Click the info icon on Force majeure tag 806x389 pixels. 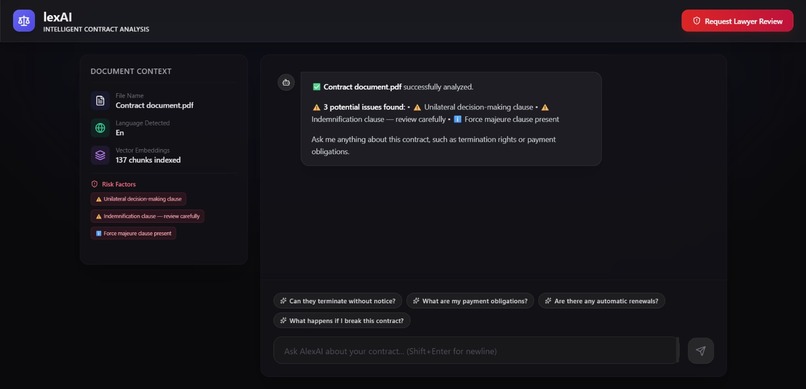click(x=99, y=234)
